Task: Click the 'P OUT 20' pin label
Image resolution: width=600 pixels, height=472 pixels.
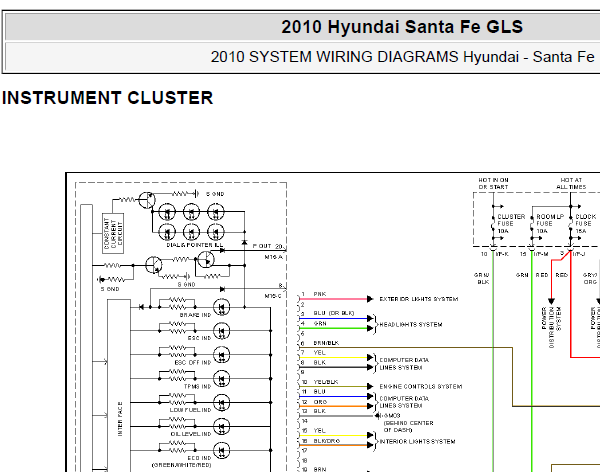Action: pyautogui.click(x=267, y=246)
